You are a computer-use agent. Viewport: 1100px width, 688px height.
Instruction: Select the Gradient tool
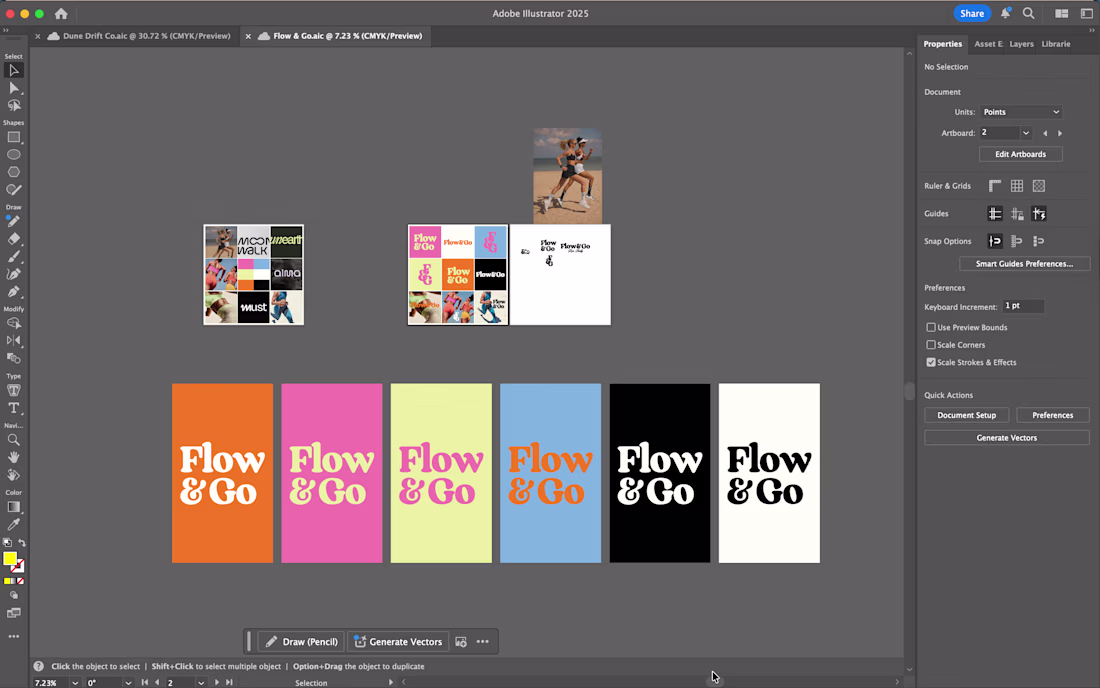point(13,507)
